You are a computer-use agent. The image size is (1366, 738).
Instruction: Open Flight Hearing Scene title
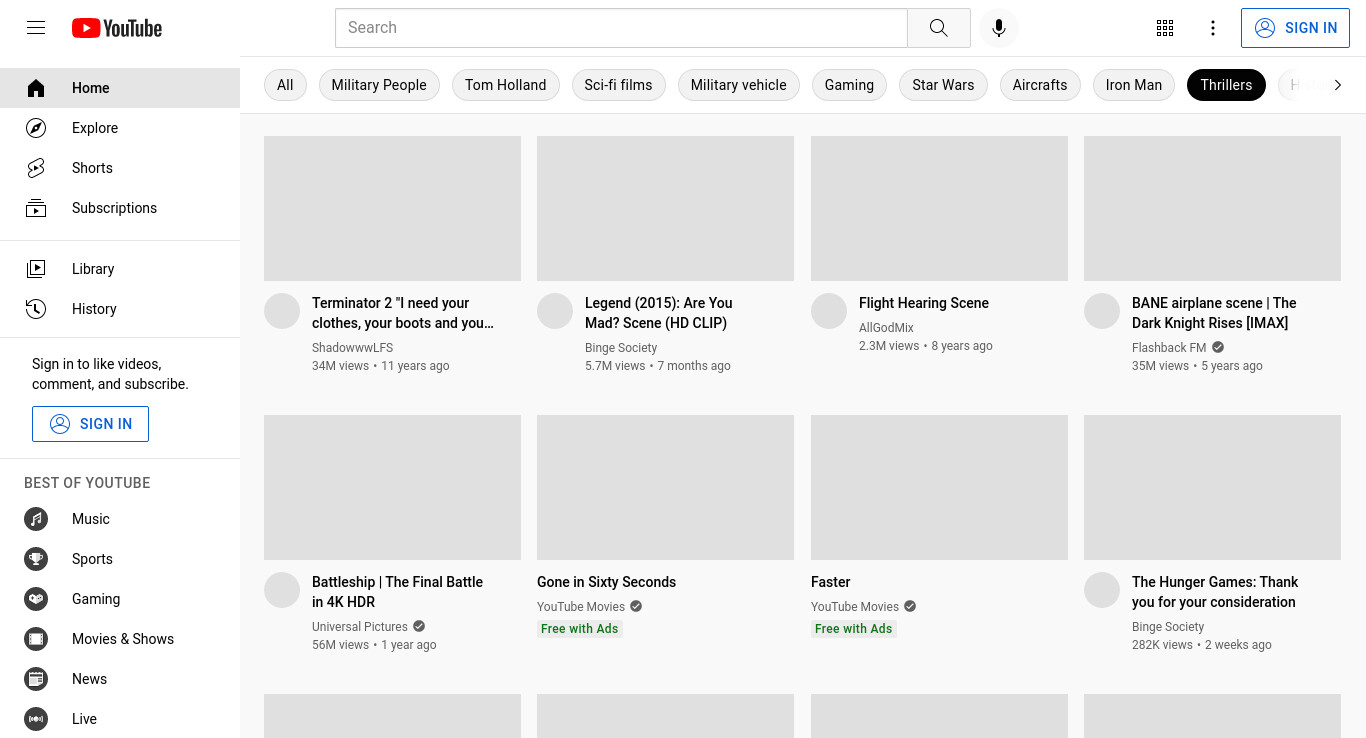pos(924,303)
